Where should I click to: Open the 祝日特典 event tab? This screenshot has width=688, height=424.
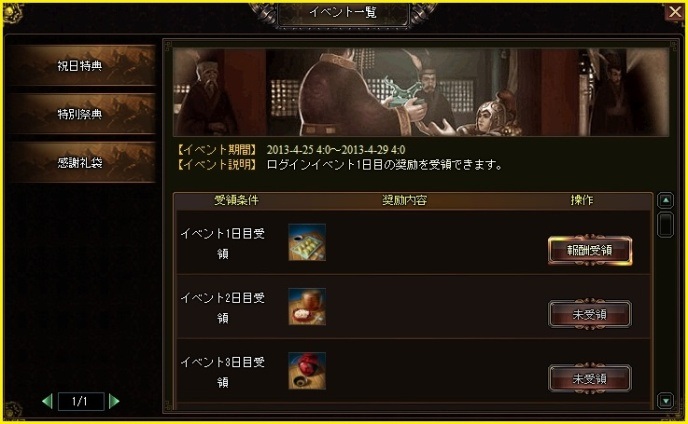[82, 66]
